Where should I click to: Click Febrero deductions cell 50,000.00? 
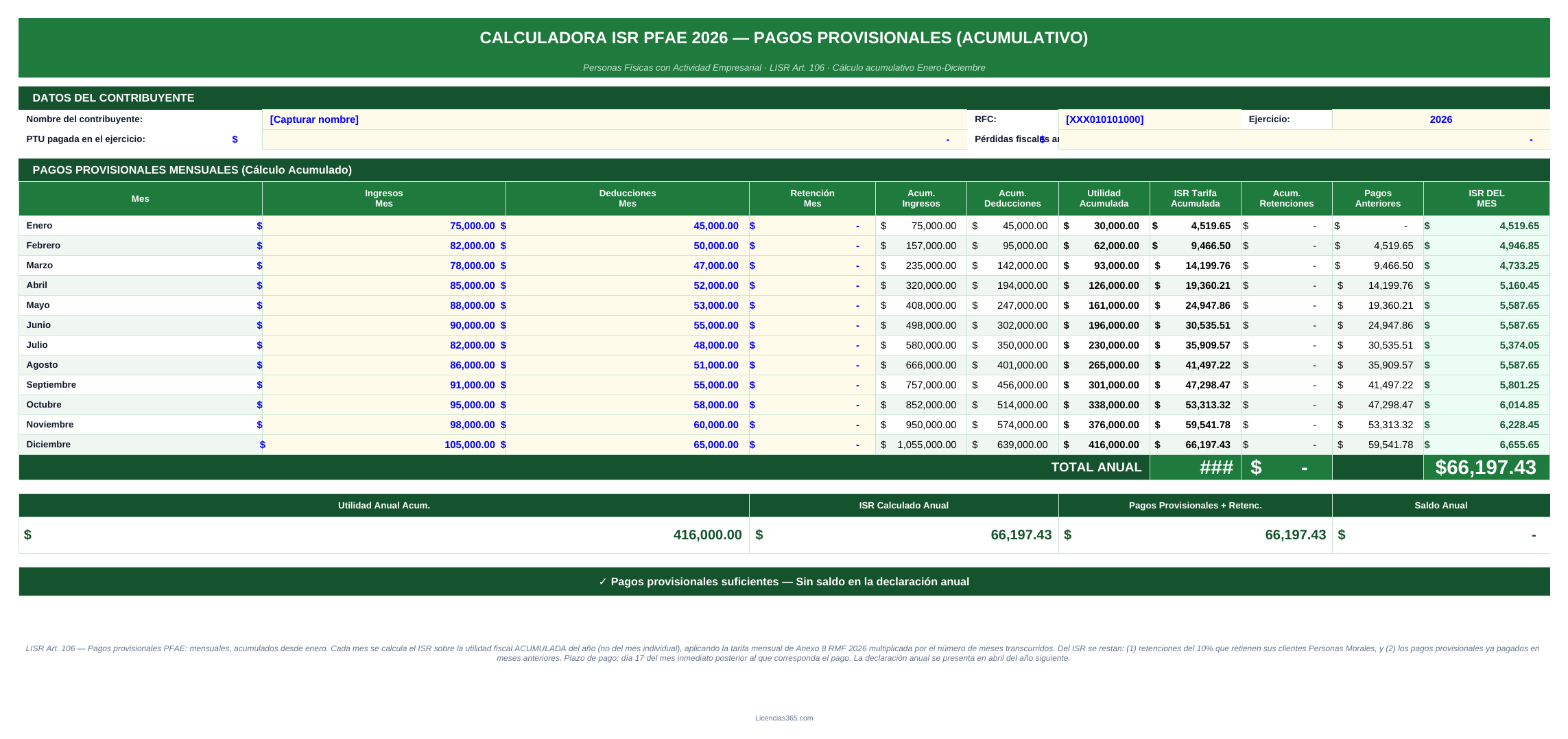coord(628,246)
